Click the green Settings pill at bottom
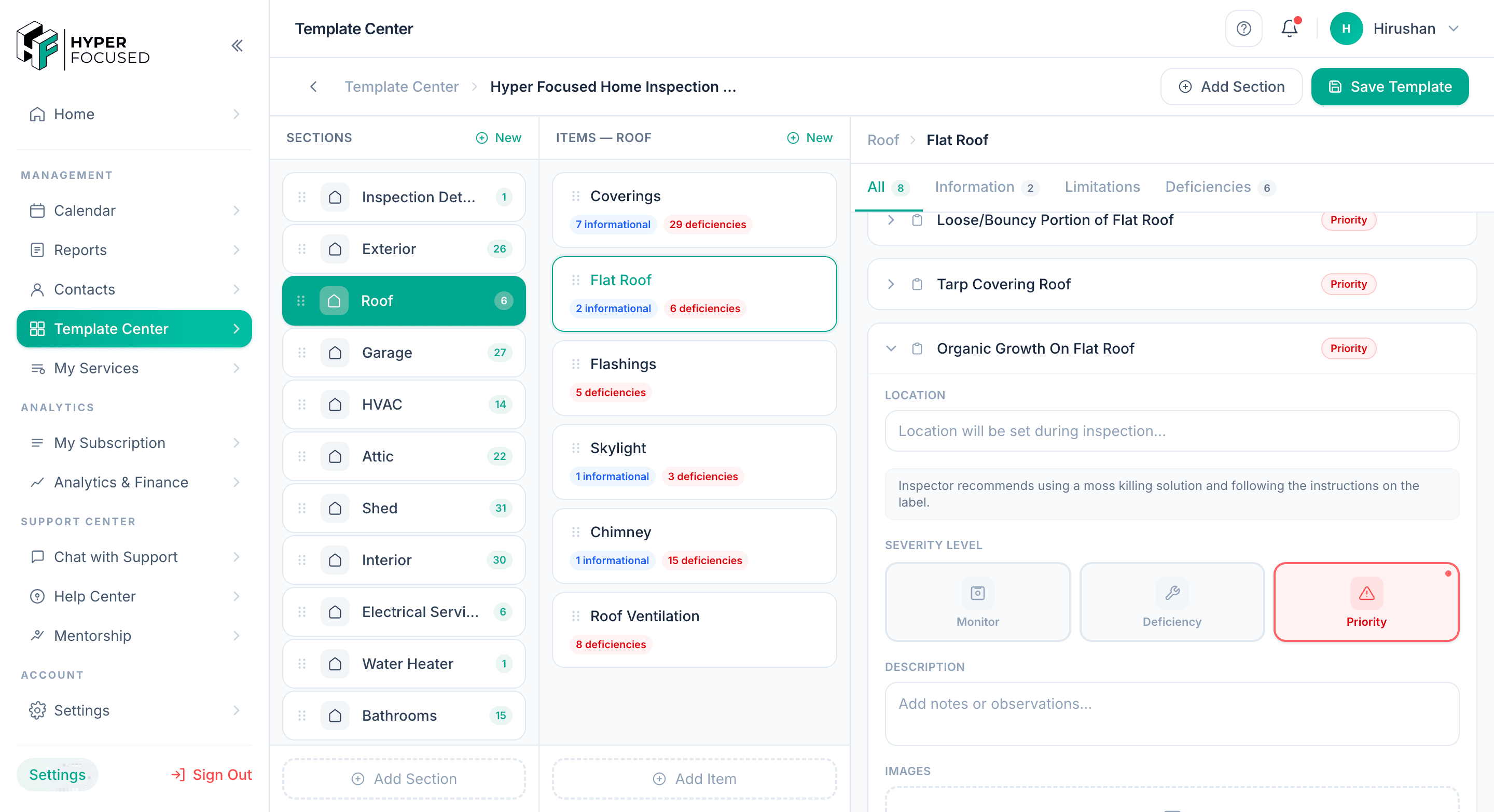This screenshot has width=1494, height=812. (x=58, y=774)
